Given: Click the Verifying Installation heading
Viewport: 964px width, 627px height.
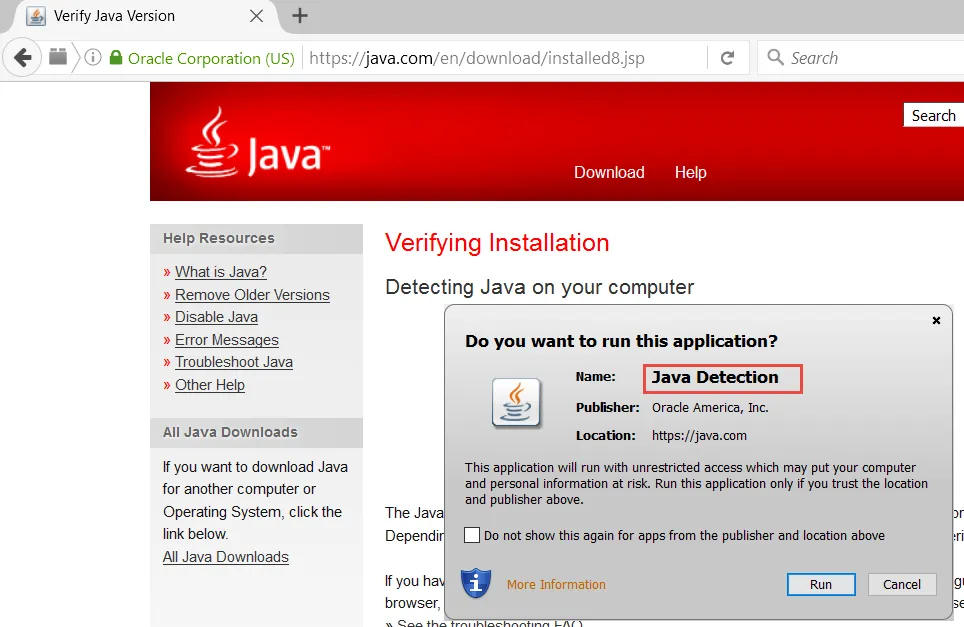Looking at the screenshot, I should tap(497, 243).
